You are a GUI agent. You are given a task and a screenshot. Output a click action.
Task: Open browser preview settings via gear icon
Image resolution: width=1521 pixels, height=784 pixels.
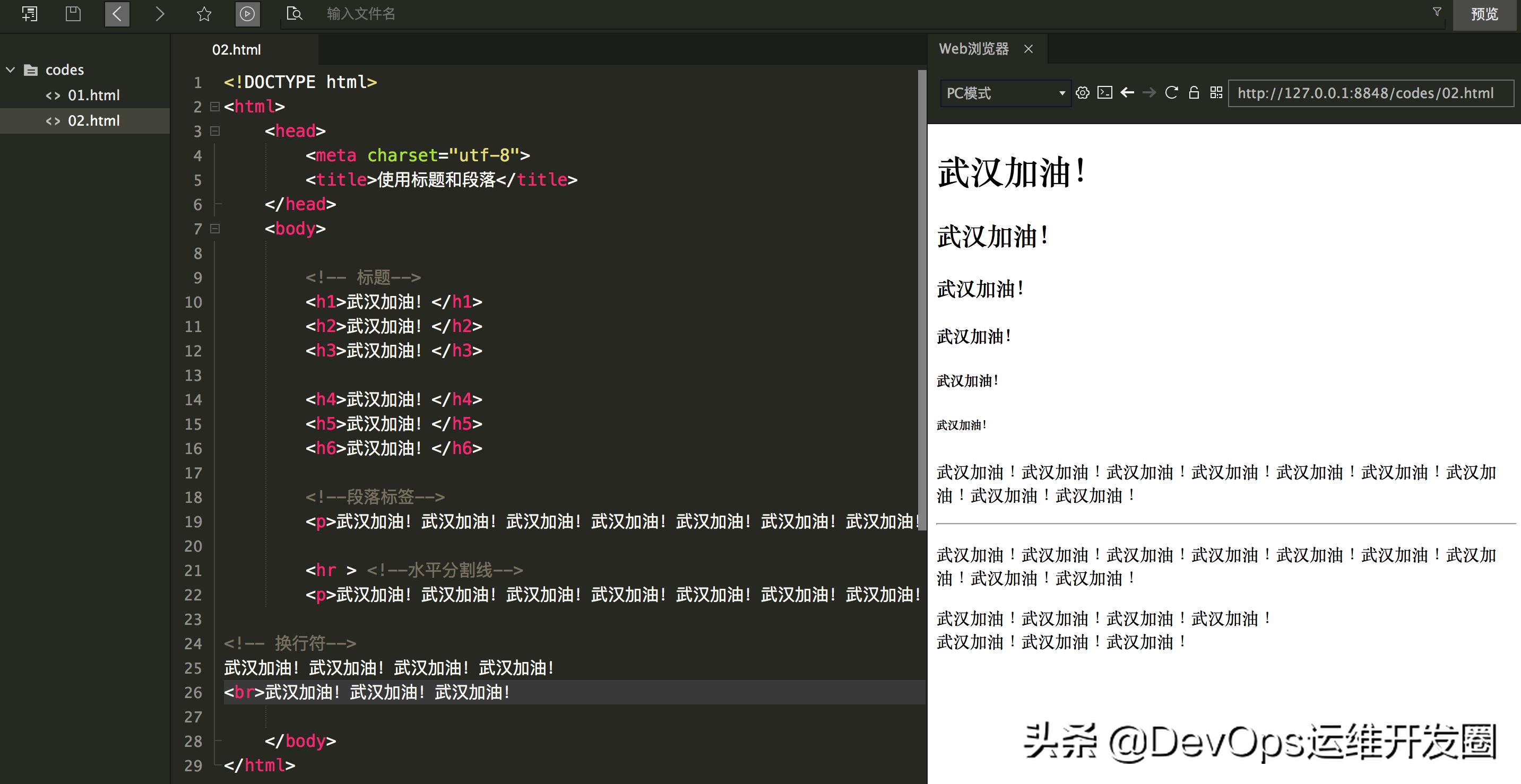(1082, 93)
